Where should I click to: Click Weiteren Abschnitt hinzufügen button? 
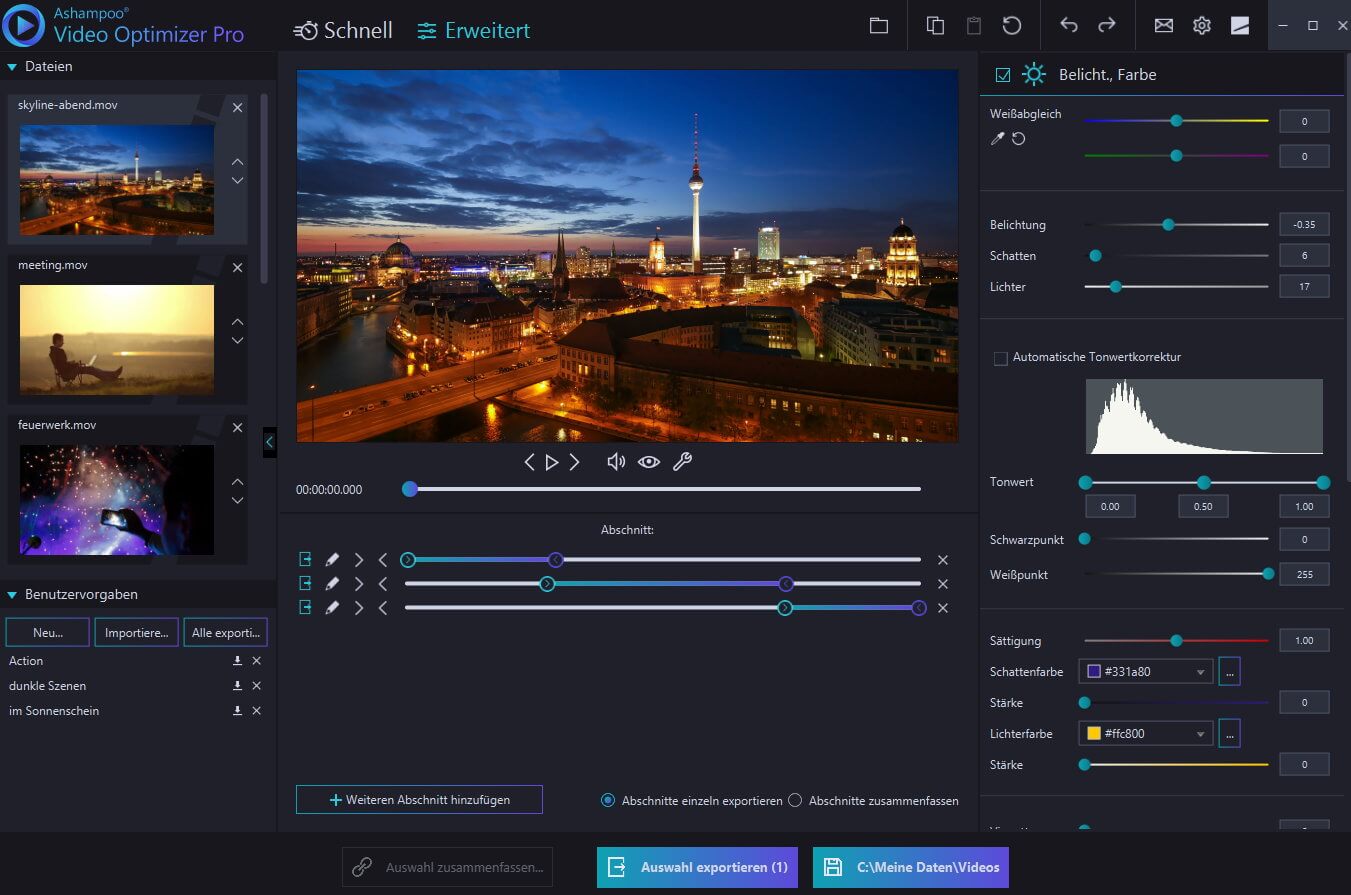click(419, 800)
